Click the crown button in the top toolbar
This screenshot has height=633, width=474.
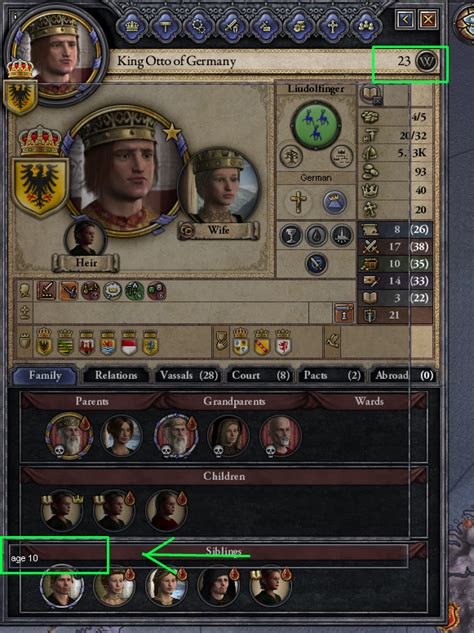pos(132,26)
